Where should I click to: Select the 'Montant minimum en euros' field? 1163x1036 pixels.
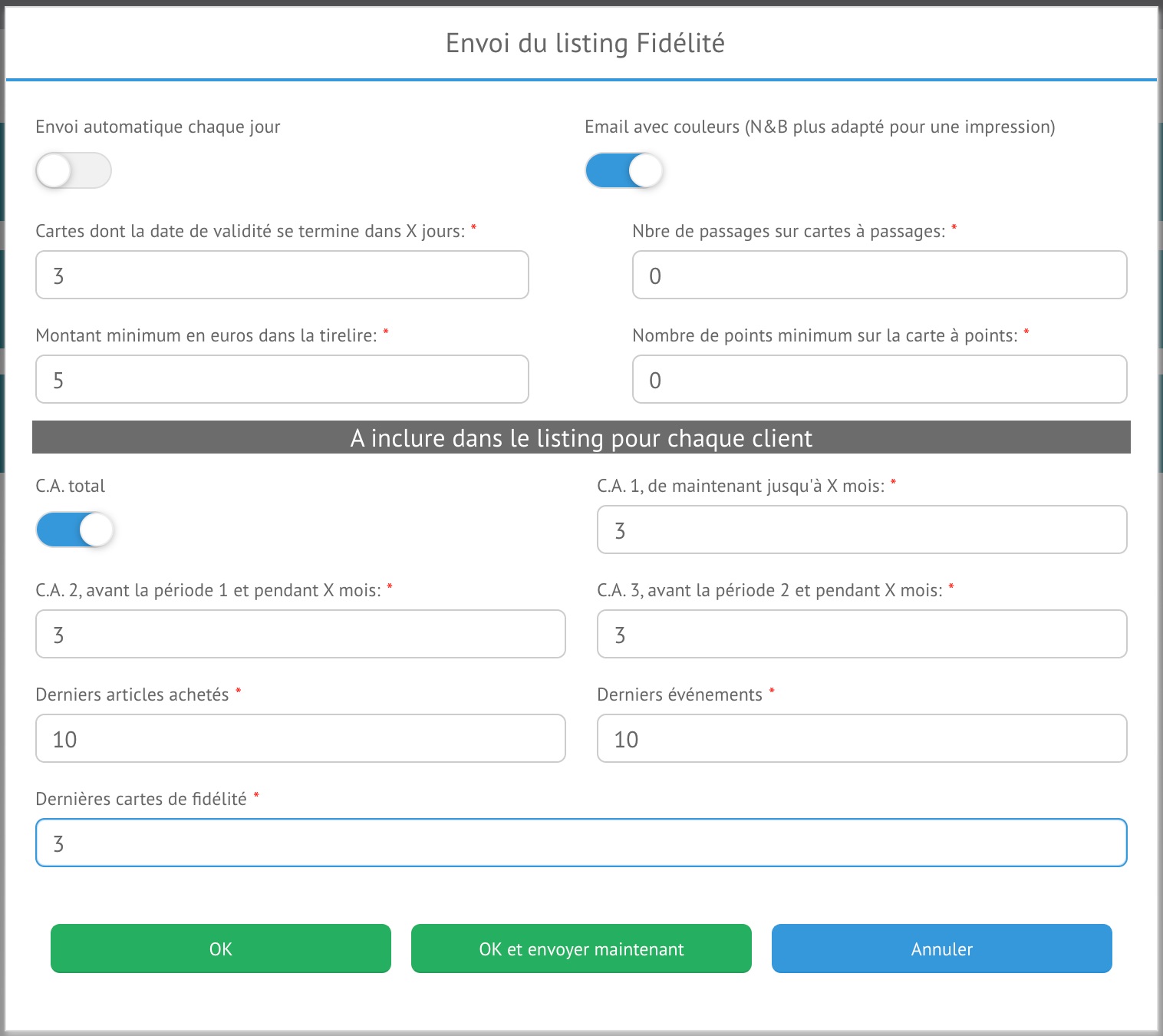pyautogui.click(x=282, y=379)
